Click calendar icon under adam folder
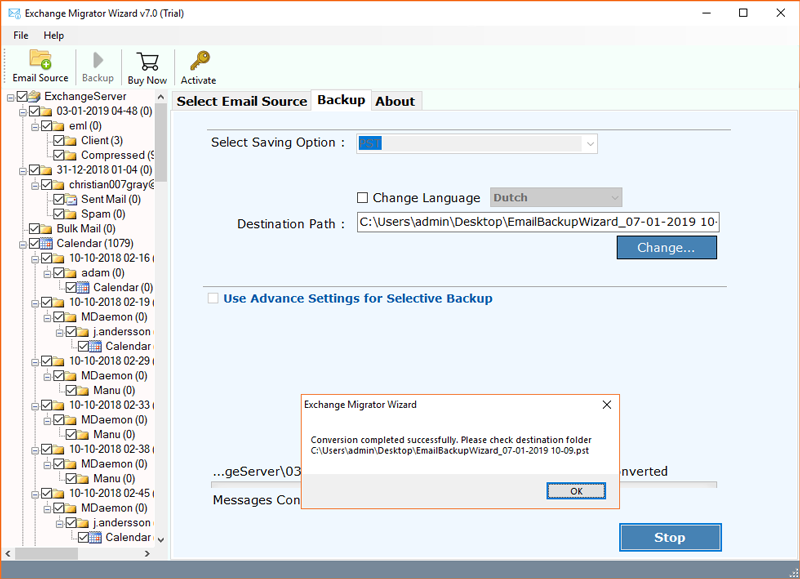 83,288
